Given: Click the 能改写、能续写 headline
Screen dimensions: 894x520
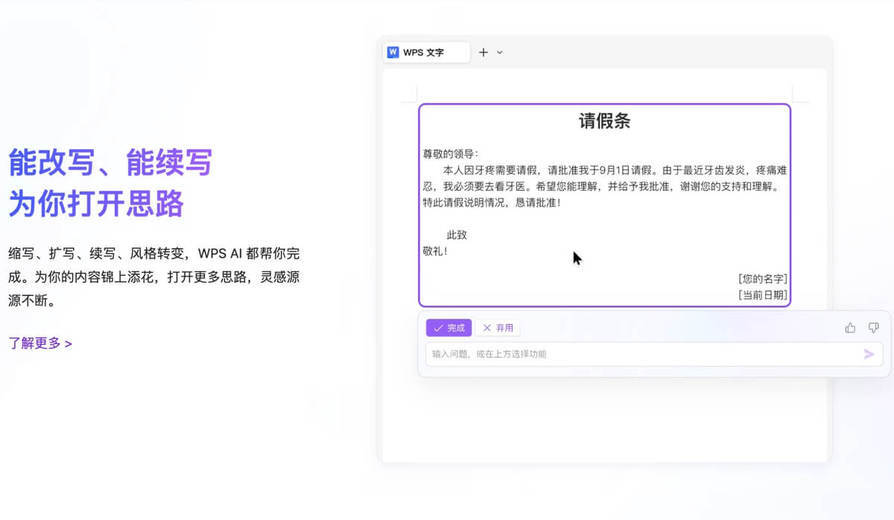Looking at the screenshot, I should [110, 162].
